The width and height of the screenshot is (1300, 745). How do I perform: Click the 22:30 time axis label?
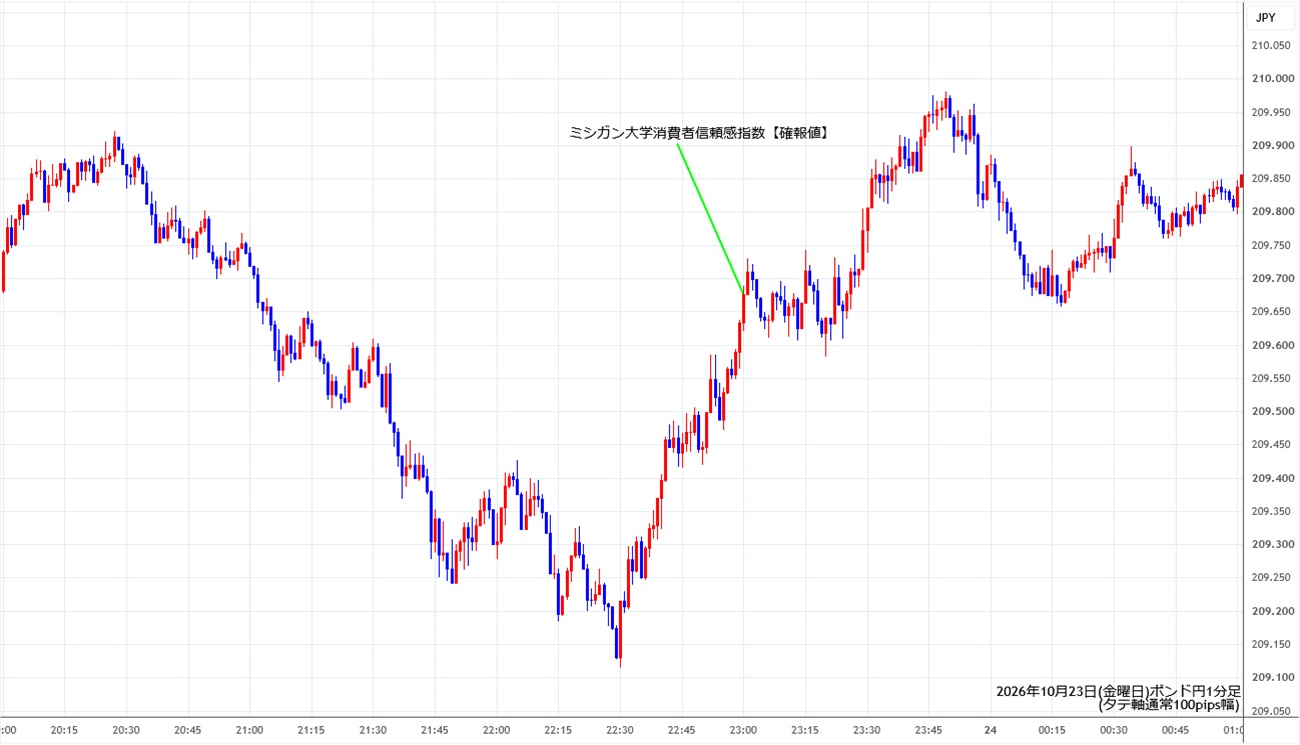pyautogui.click(x=620, y=731)
